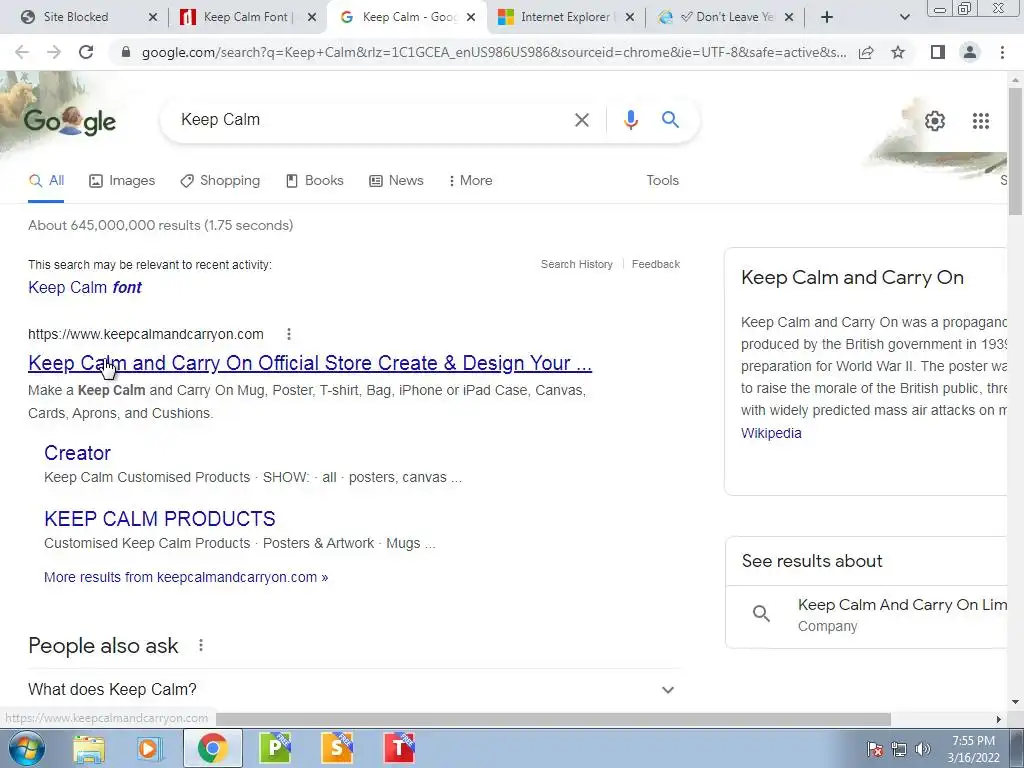Close the Internet Explorer tab
The height and width of the screenshot is (768, 1024).
(630, 17)
